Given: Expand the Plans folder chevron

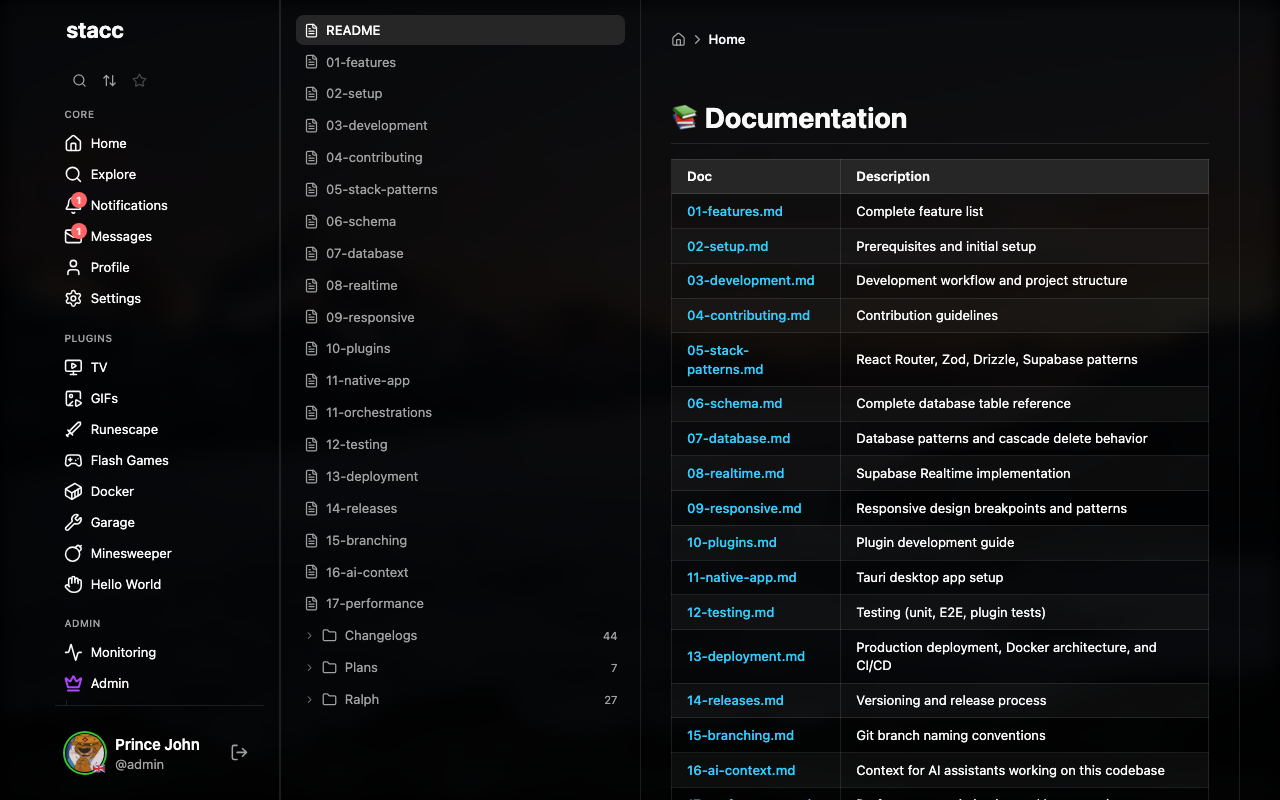Looking at the screenshot, I should 310,668.
